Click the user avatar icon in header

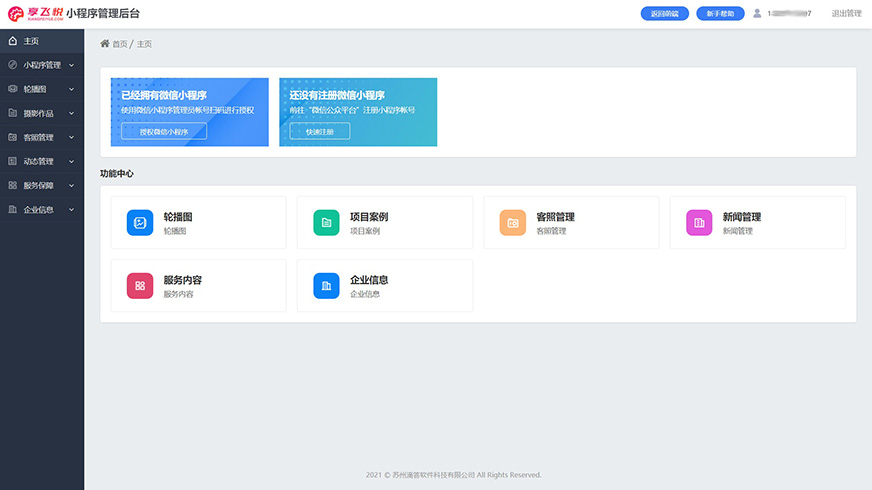(757, 14)
